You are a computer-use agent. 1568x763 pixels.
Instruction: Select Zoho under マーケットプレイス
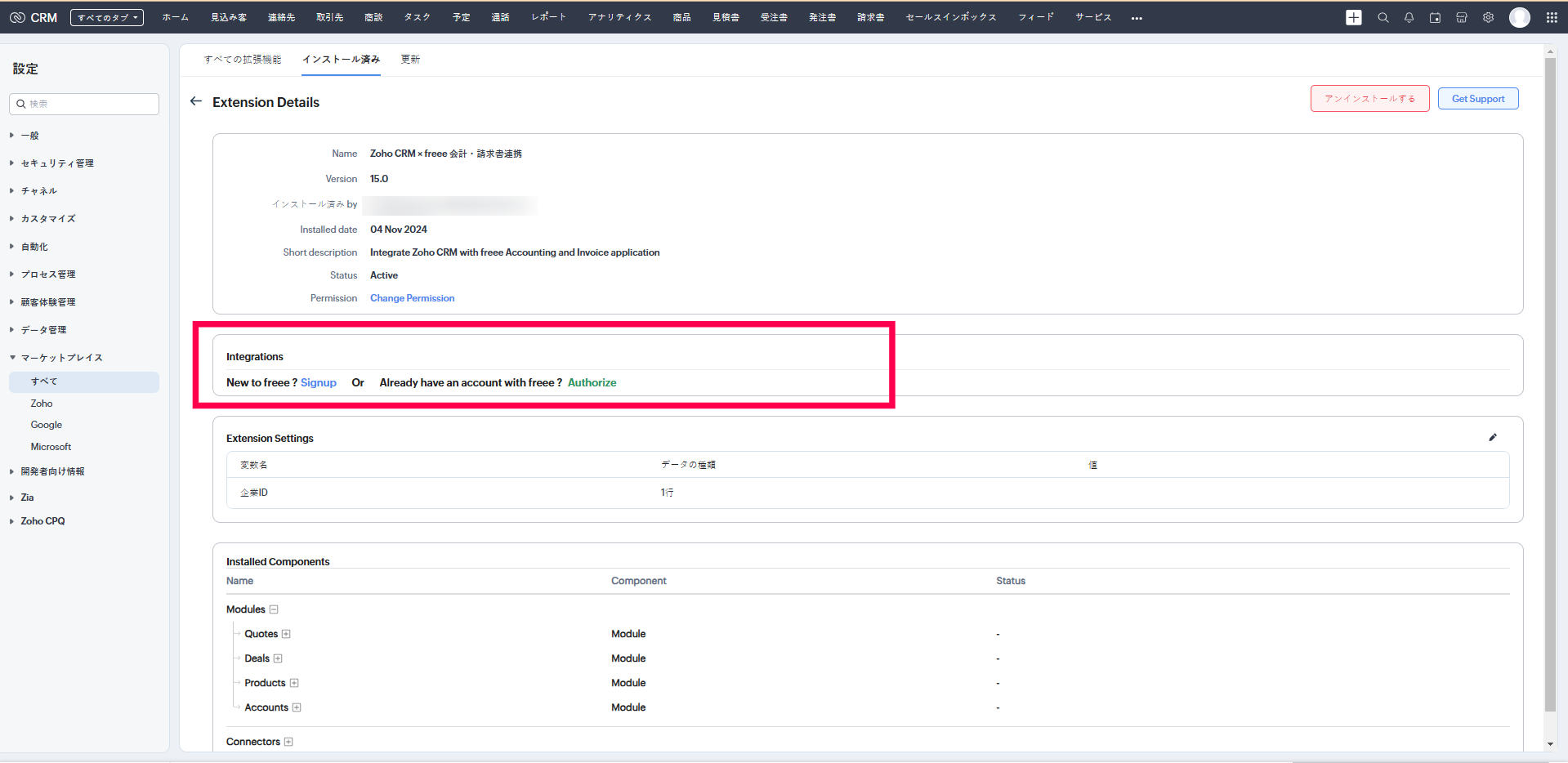42,404
